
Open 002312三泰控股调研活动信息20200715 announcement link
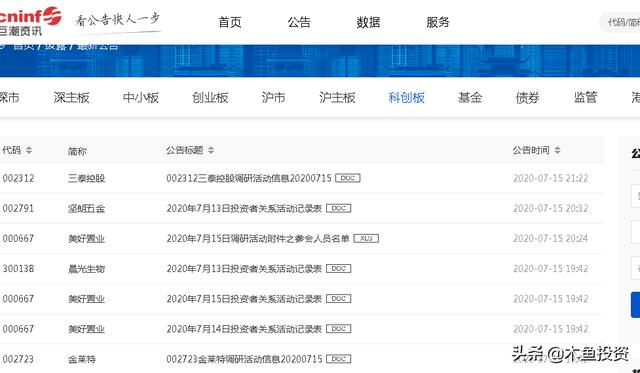(249, 178)
